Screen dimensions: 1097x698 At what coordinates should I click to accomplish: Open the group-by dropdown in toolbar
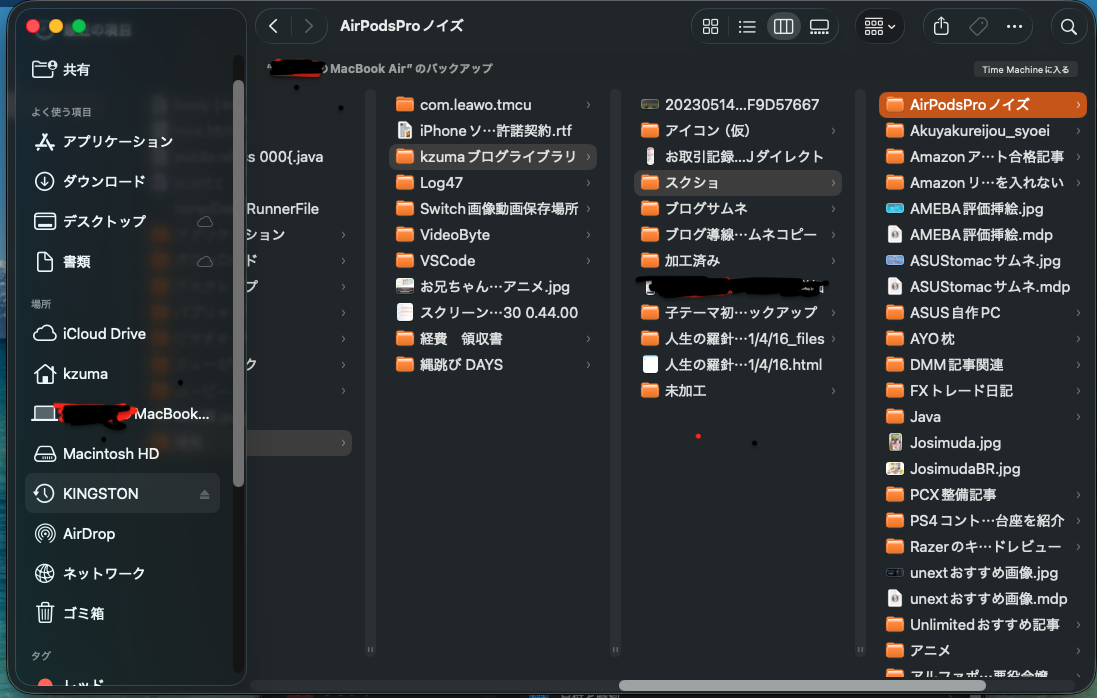click(880, 27)
